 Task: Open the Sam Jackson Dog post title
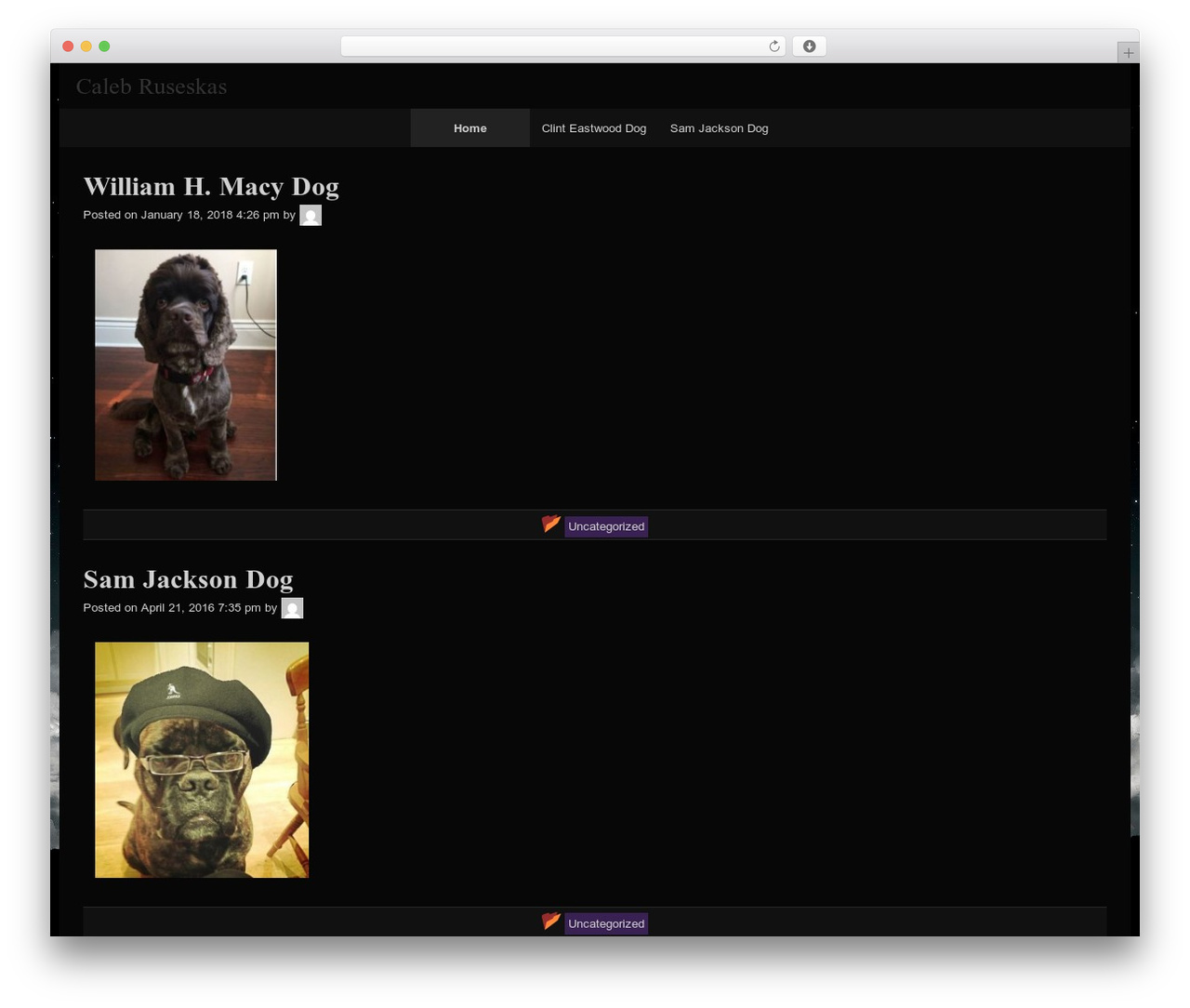pos(189,580)
